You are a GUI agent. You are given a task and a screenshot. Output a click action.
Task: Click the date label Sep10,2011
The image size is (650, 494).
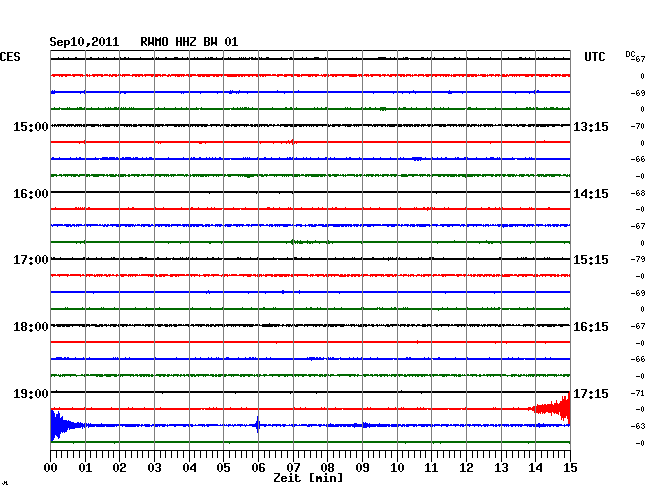(84, 42)
